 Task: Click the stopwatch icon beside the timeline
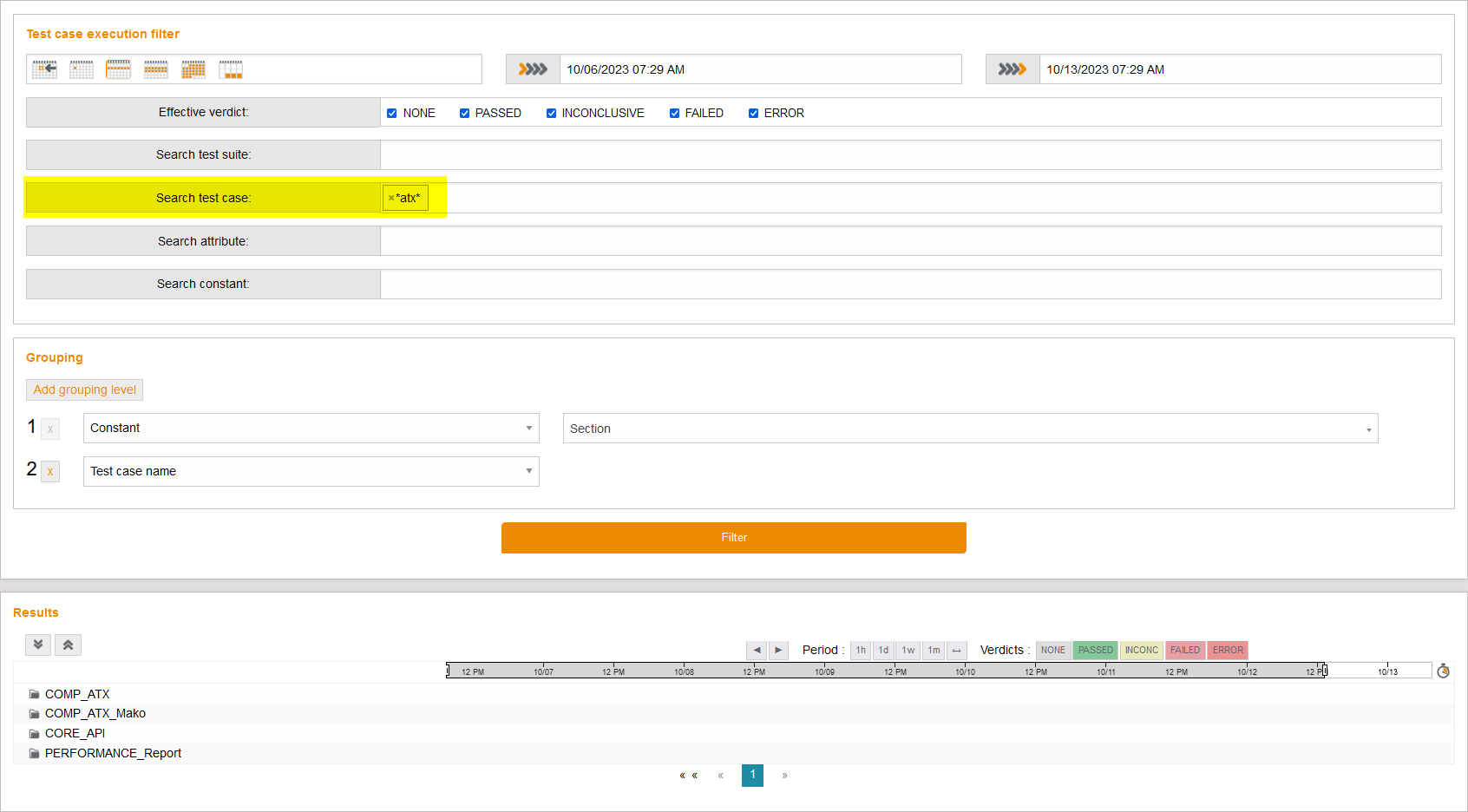pos(1443,671)
